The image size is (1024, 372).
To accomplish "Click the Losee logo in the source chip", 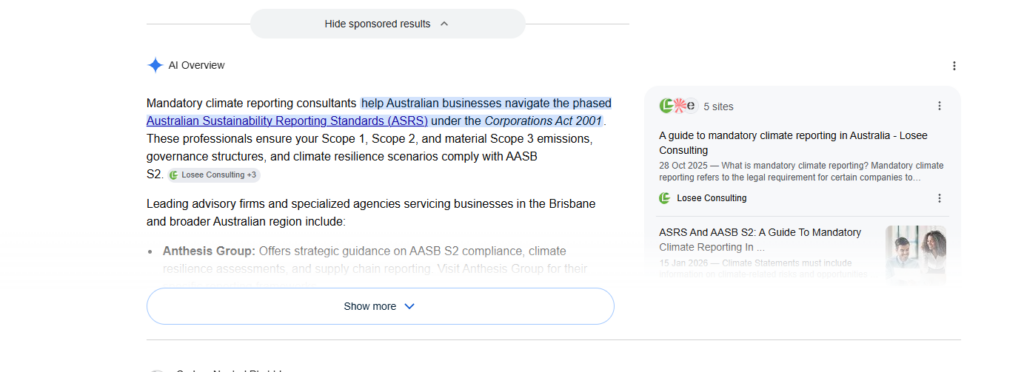I will point(174,175).
